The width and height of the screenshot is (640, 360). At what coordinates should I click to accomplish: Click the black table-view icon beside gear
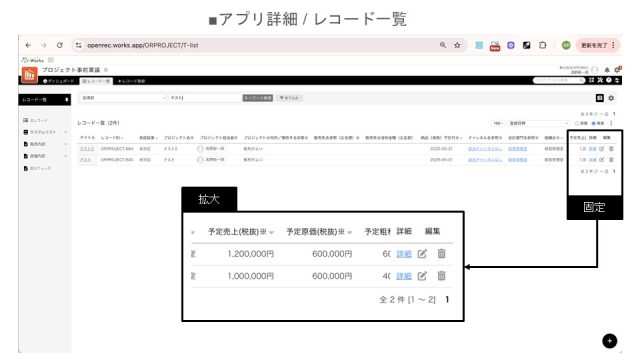click(600, 98)
